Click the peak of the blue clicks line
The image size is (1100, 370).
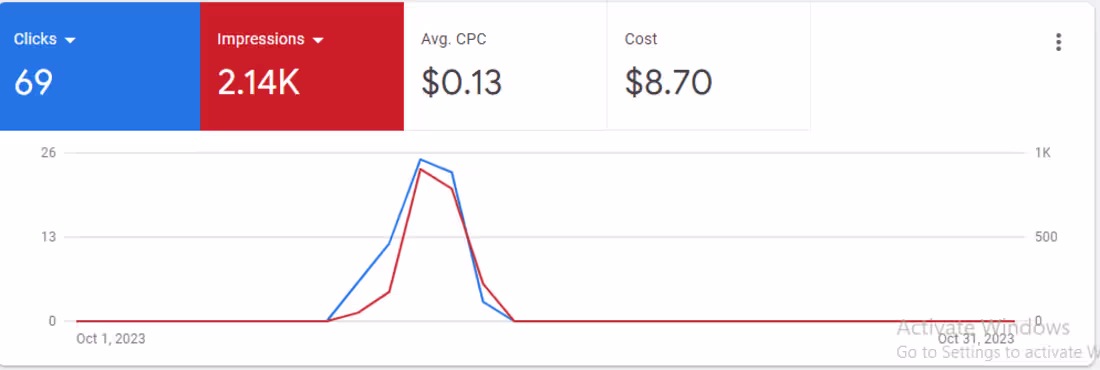pos(420,159)
